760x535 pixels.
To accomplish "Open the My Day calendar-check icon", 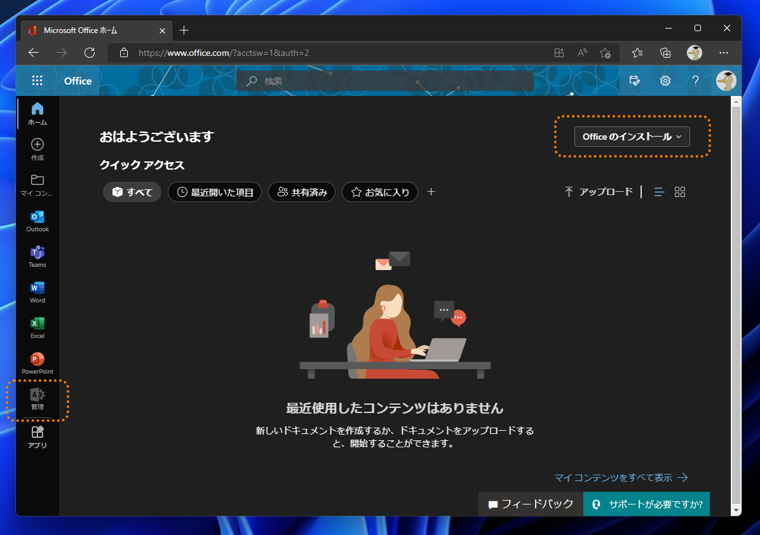I will click(x=634, y=80).
